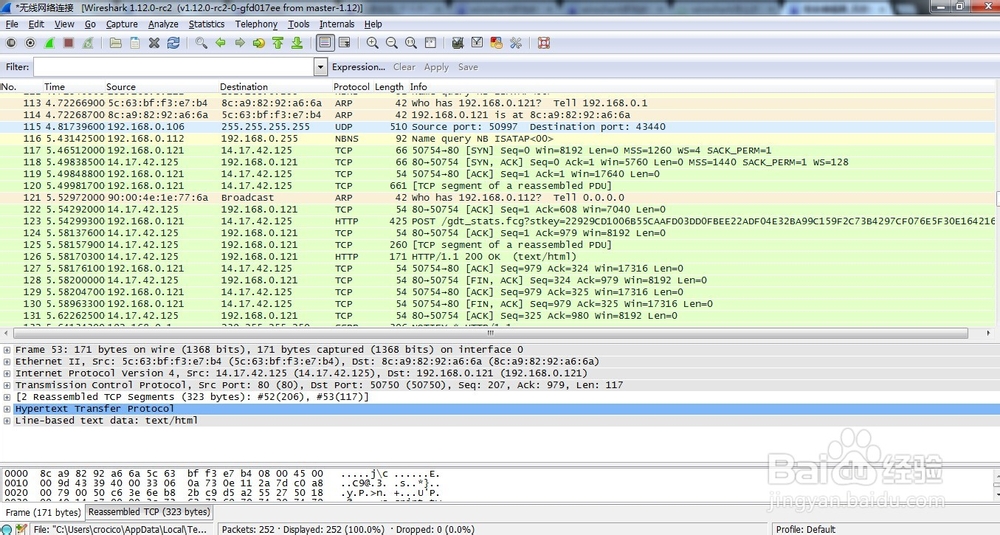Focus the display Filter text field
This screenshot has height=535, width=1000.
[173, 67]
